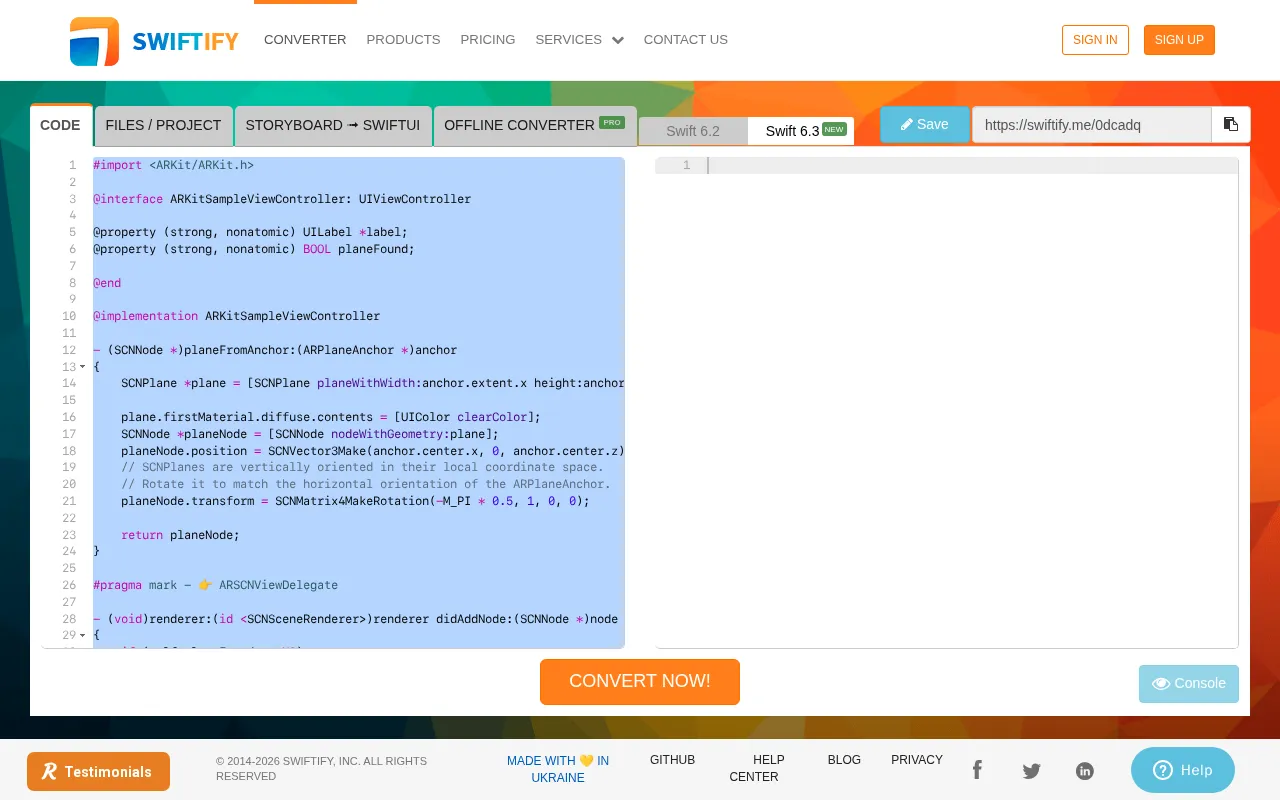Click the 'return planeNode;' line
Viewport: 1280px width, 800px height.
[180, 535]
